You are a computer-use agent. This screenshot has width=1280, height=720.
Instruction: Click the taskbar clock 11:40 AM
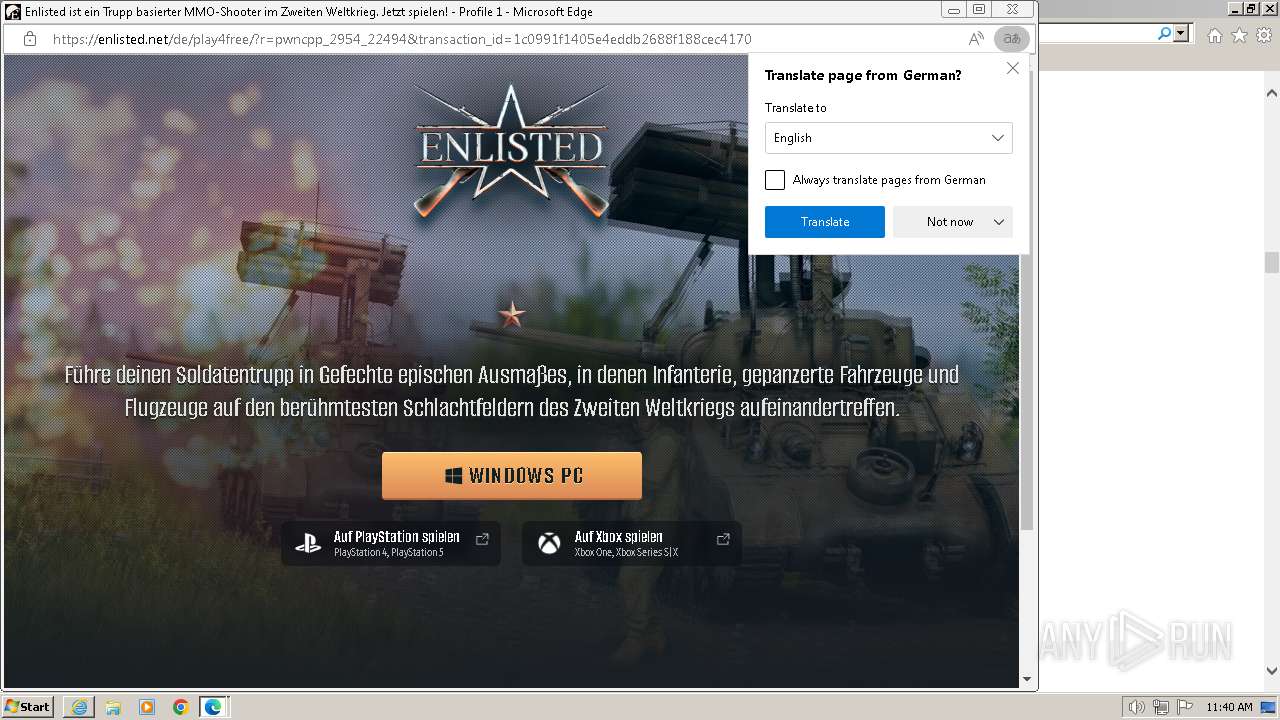(x=1229, y=707)
